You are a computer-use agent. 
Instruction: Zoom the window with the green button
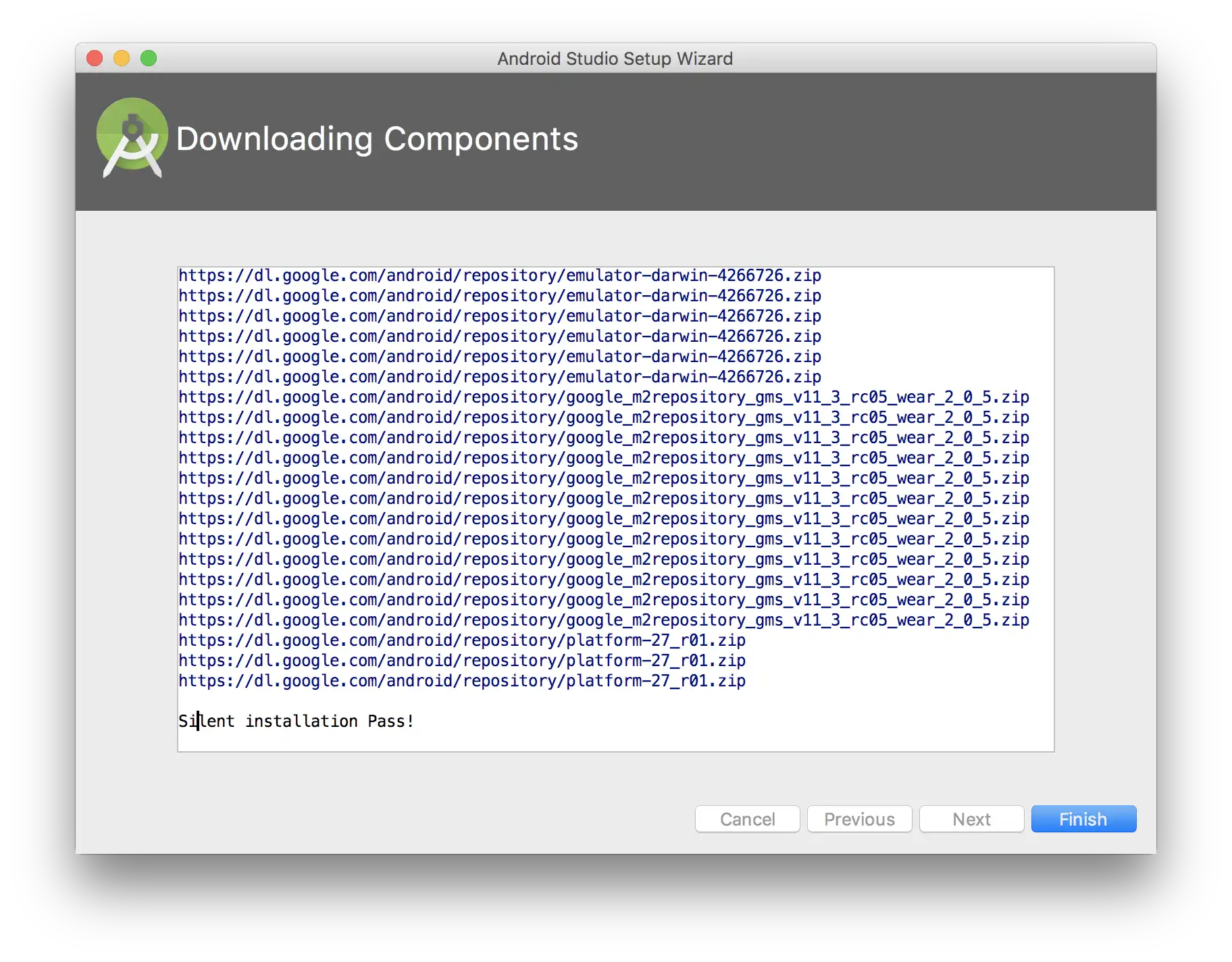tap(149, 59)
